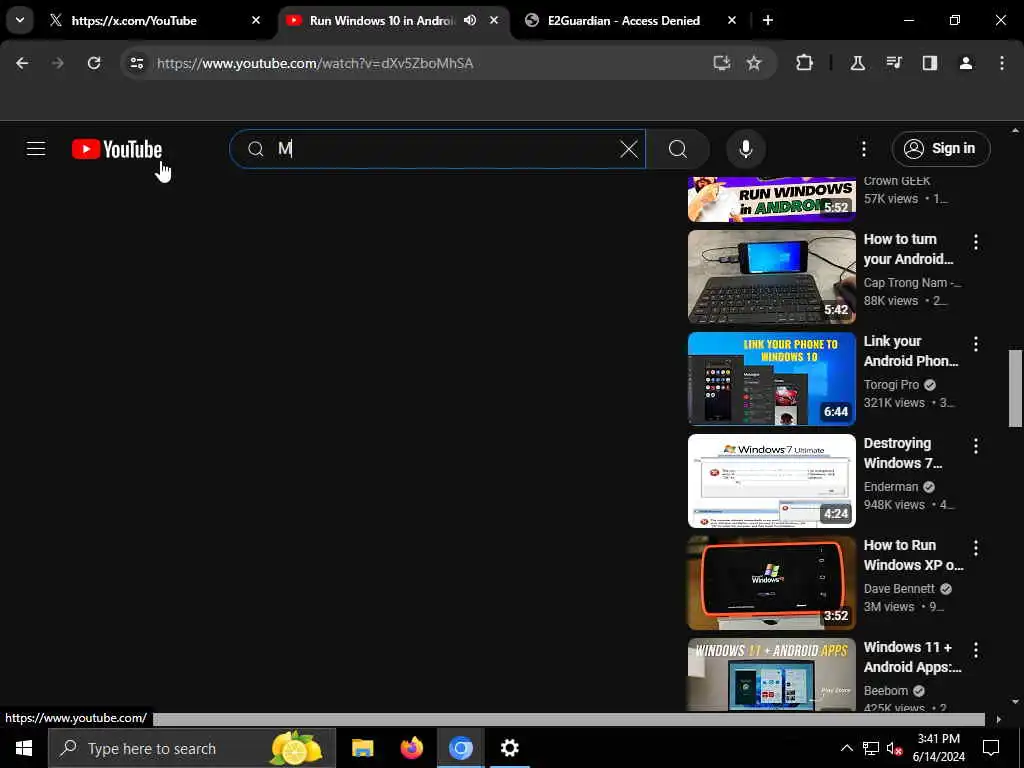Clear the YouTube search box text
The width and height of the screenshot is (1024, 768).
629,149
